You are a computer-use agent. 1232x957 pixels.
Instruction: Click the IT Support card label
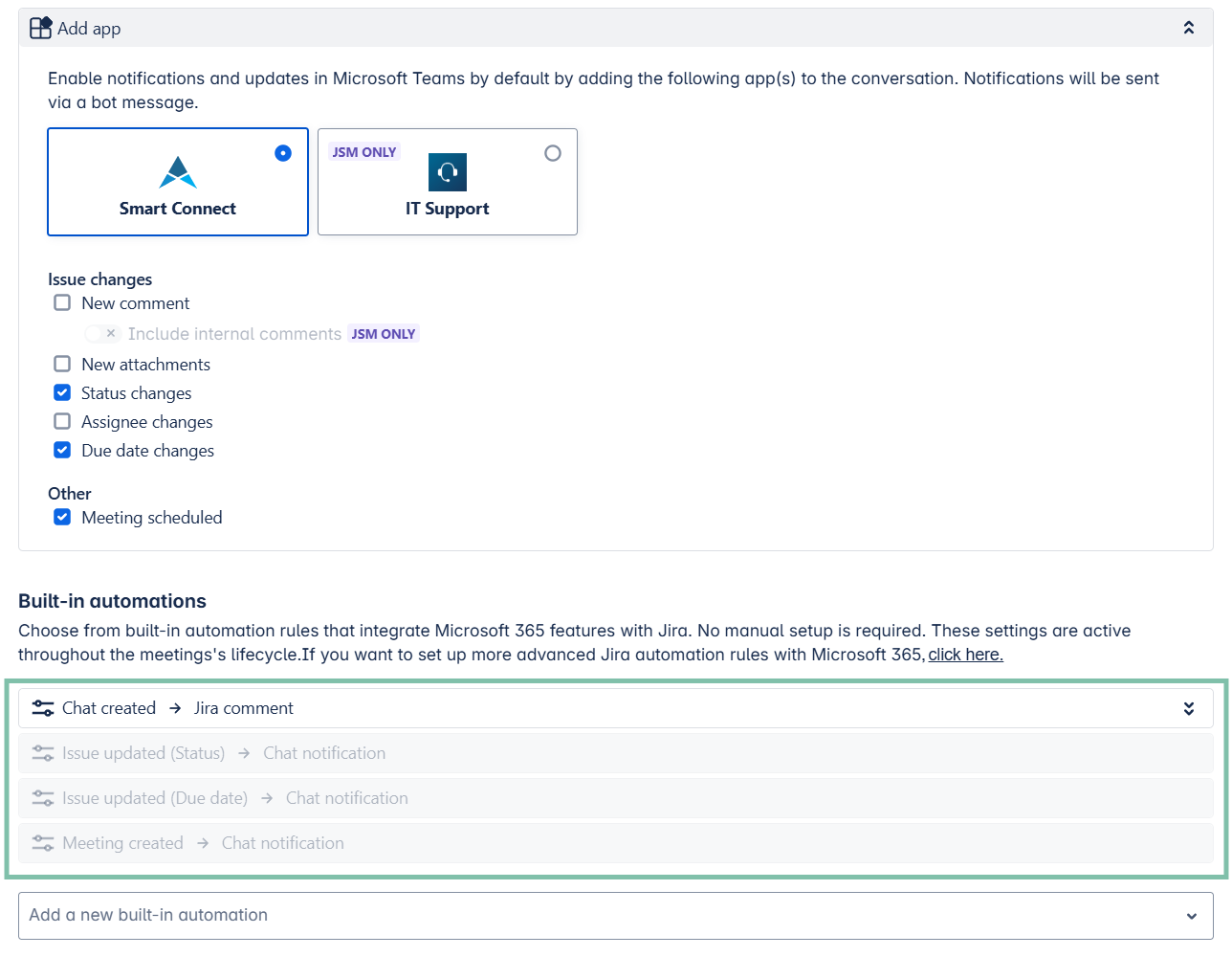pos(448,209)
